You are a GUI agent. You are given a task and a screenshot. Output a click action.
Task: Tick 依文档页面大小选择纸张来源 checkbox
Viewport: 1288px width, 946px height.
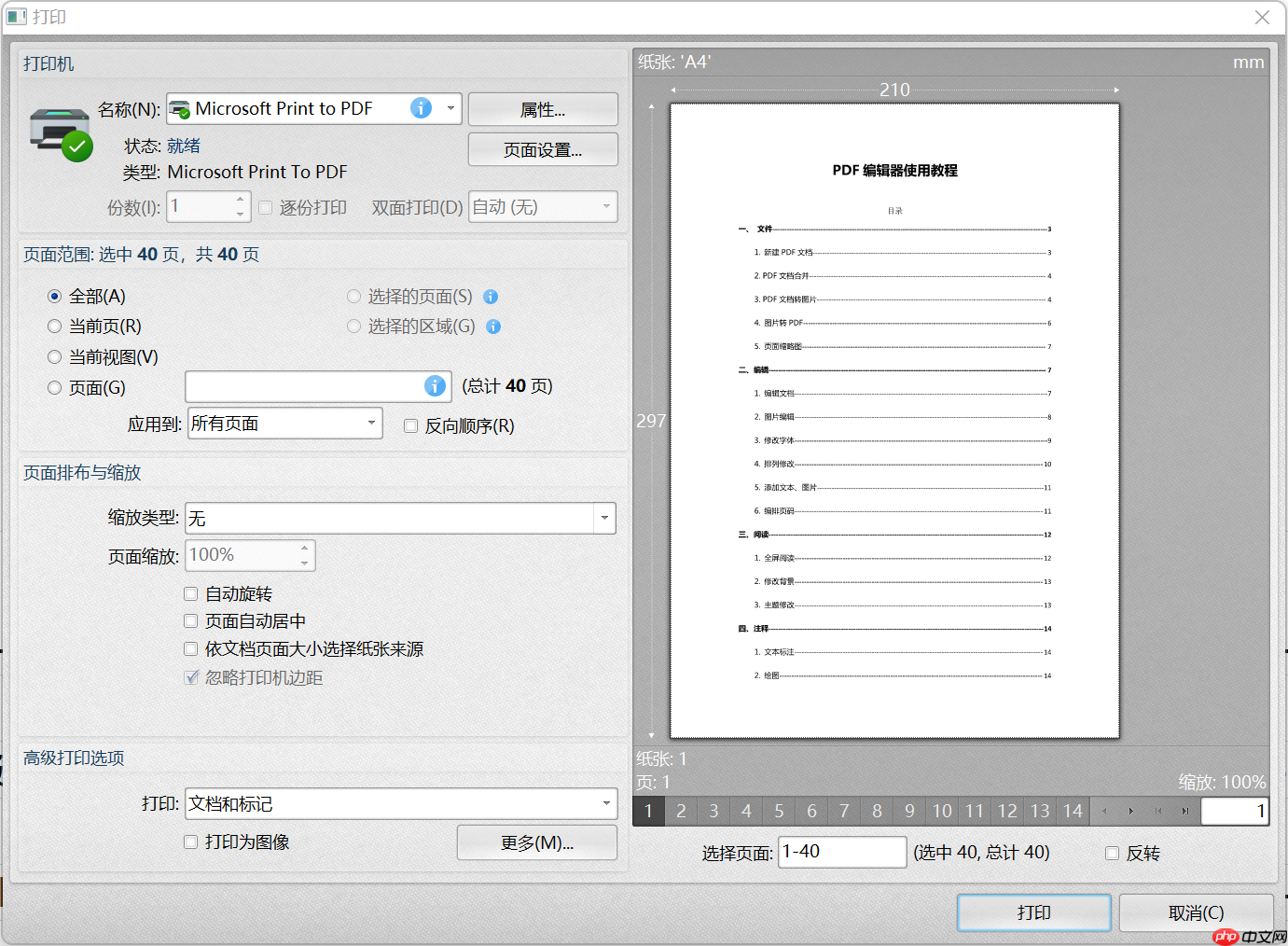pos(190,649)
